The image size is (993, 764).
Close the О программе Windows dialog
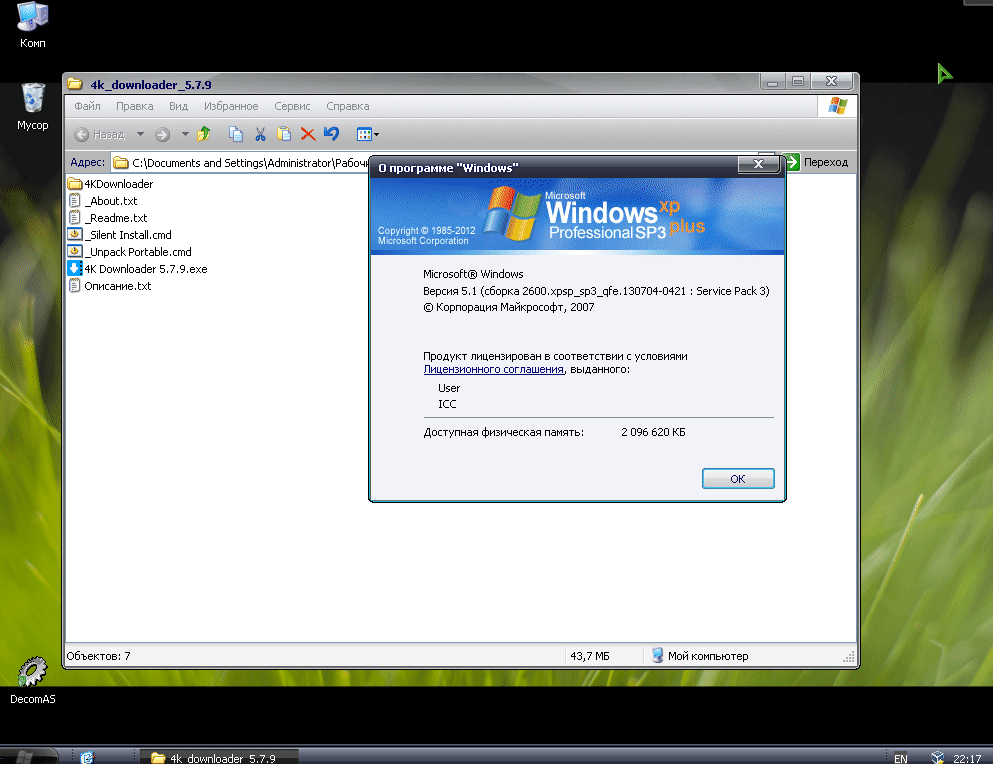pos(758,165)
